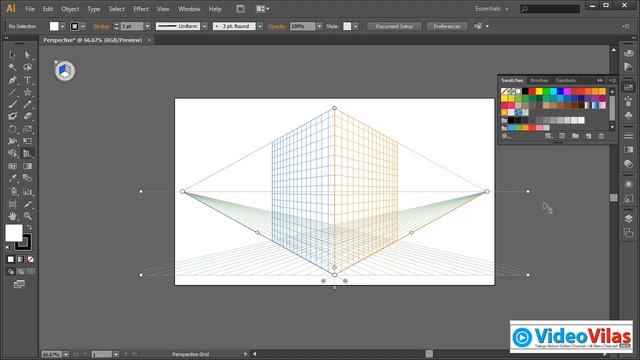Open the Essentials workspace switcher
The height and width of the screenshot is (360, 640).
coord(491,9)
